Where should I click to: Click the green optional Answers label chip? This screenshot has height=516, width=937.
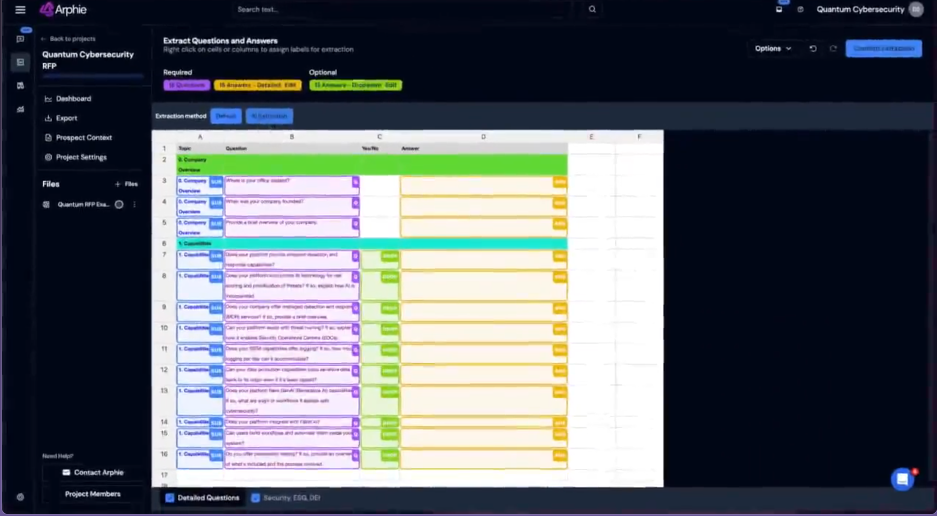pos(356,85)
